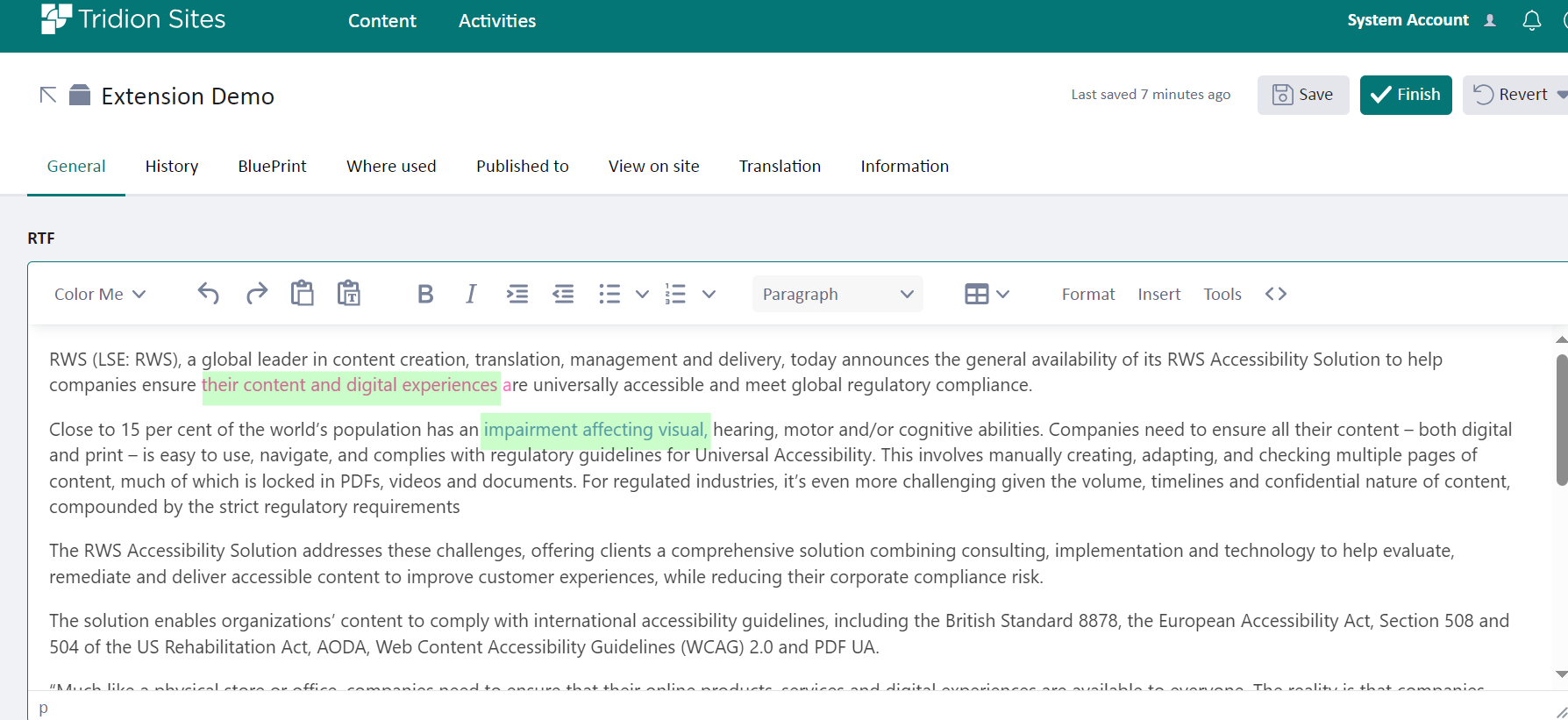Undo the last edit
The image size is (1568, 720).
[208, 294]
